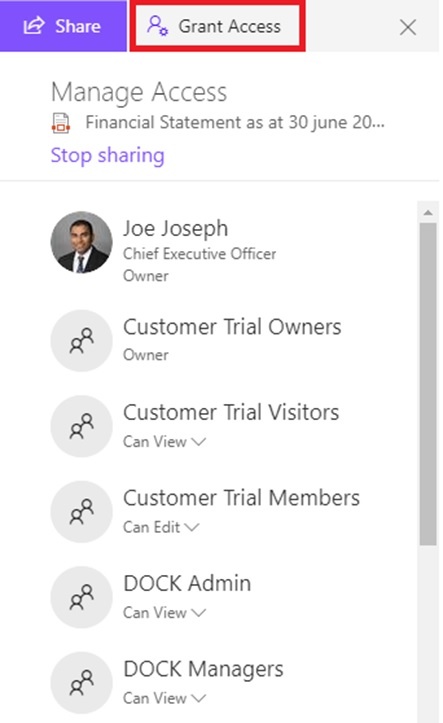Image resolution: width=443 pixels, height=723 pixels.
Task: Click Joe Joseph's profile photo
Action: pos(81,242)
